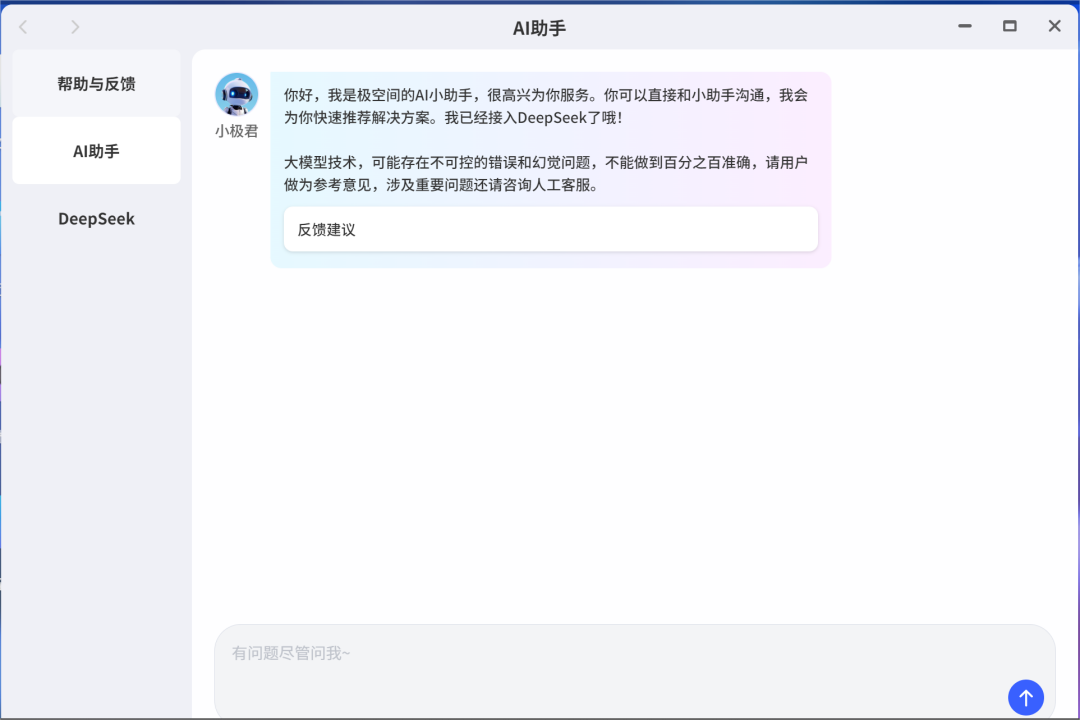Select the AI助手 sidebar tab

coord(96,151)
